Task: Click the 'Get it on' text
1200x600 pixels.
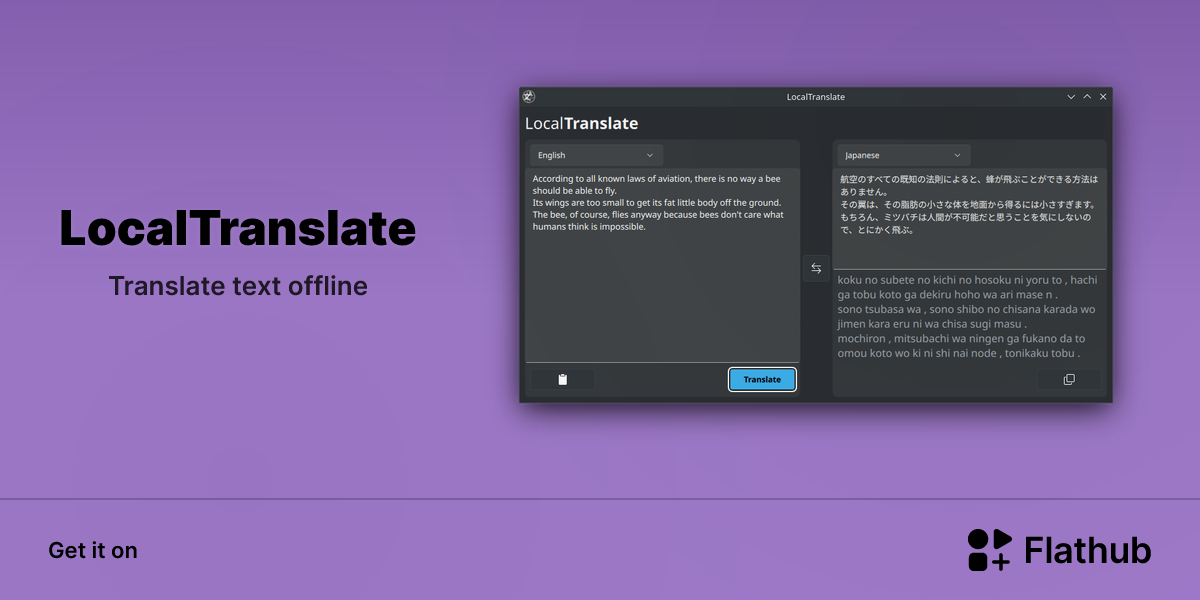Action: click(93, 550)
